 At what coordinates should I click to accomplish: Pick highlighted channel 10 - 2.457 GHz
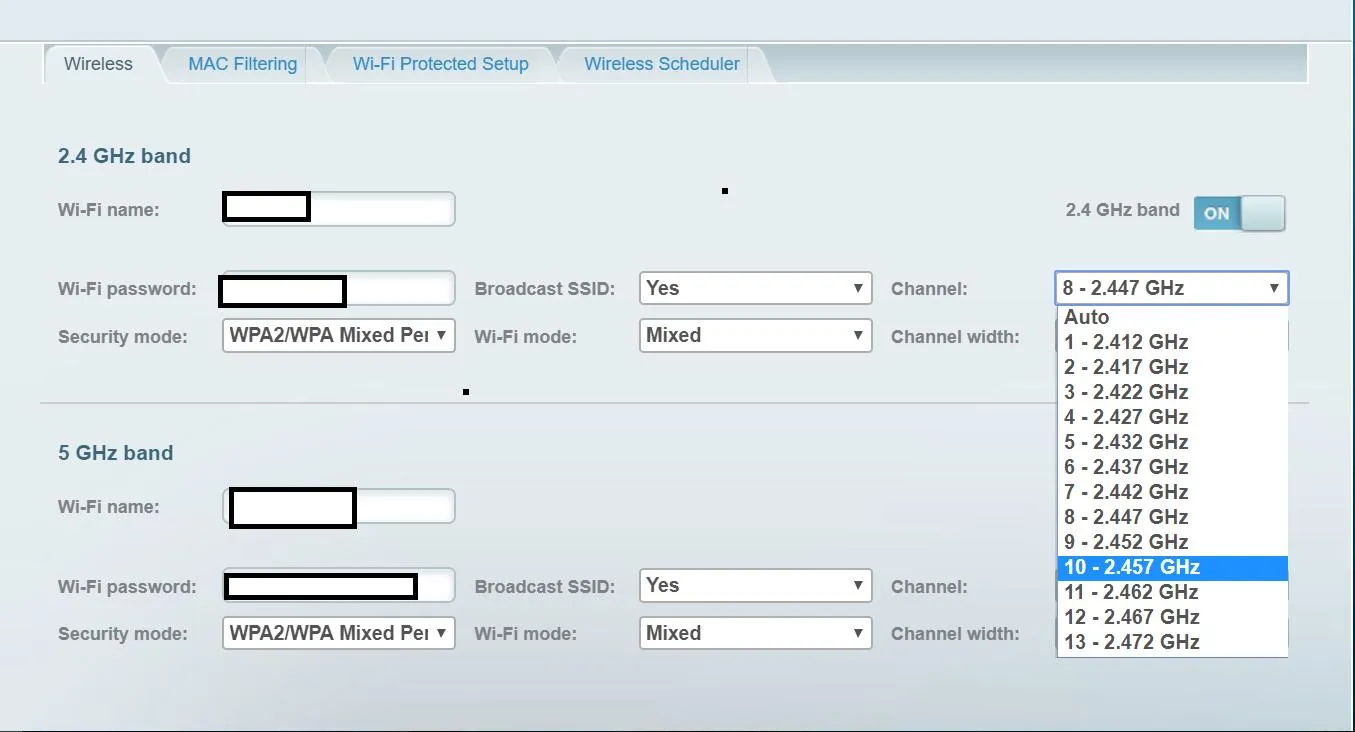(x=1172, y=567)
